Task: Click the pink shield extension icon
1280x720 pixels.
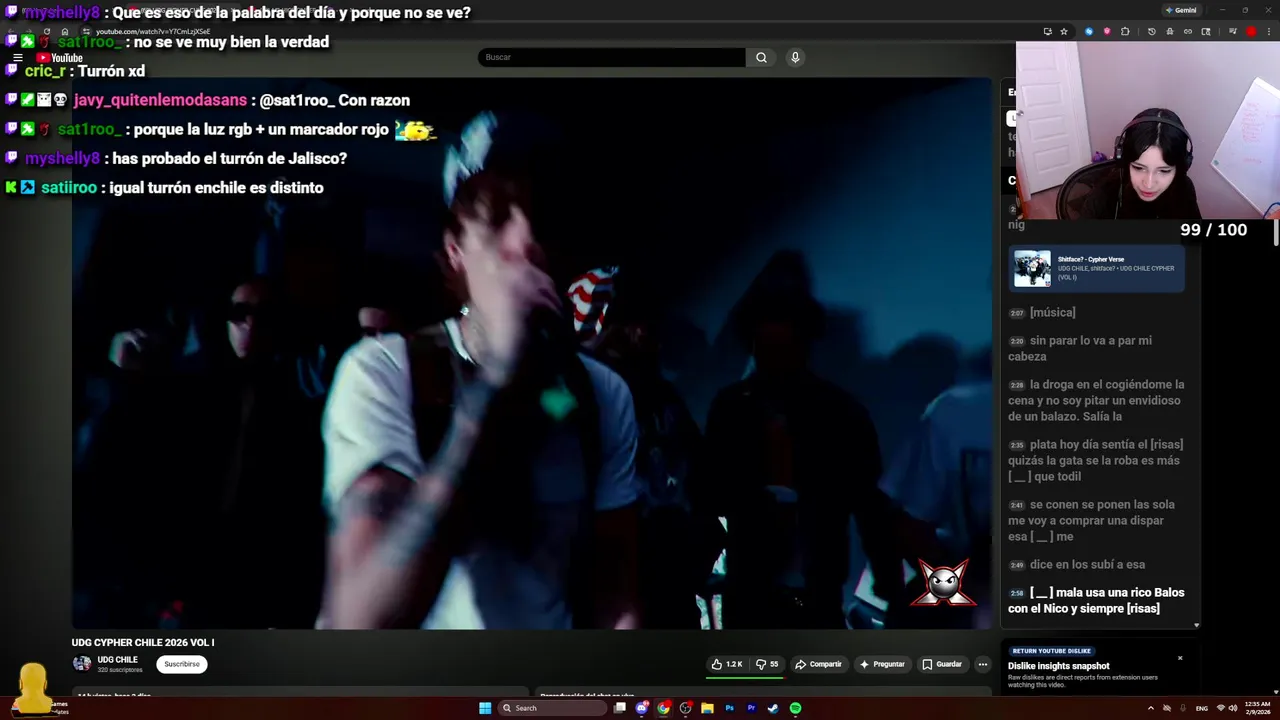Action: point(1107,31)
